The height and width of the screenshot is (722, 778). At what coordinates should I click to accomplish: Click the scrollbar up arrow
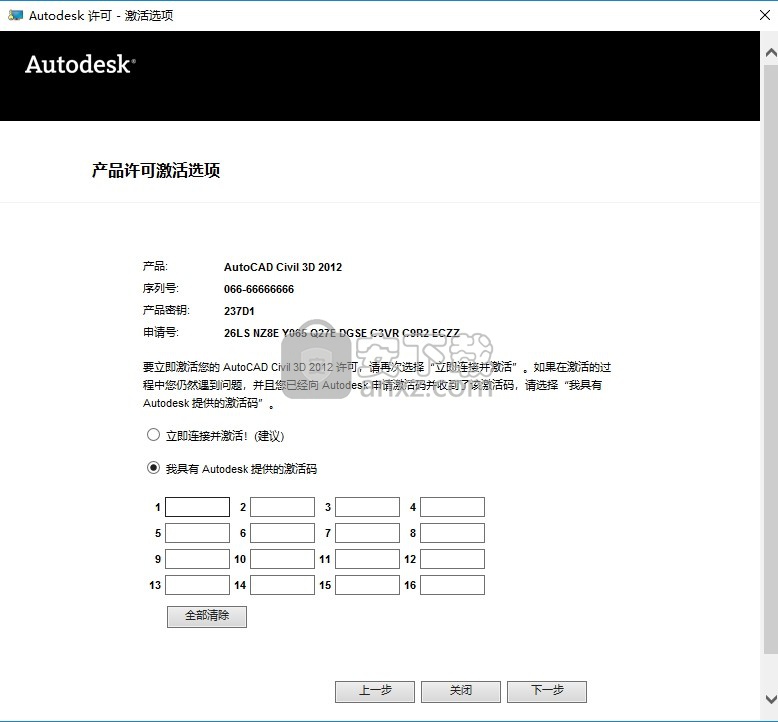tap(771, 53)
